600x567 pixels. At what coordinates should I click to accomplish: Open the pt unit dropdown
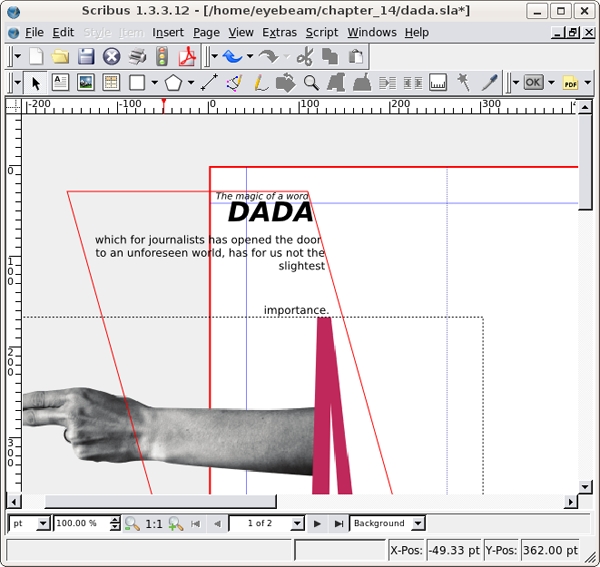[x=29, y=523]
